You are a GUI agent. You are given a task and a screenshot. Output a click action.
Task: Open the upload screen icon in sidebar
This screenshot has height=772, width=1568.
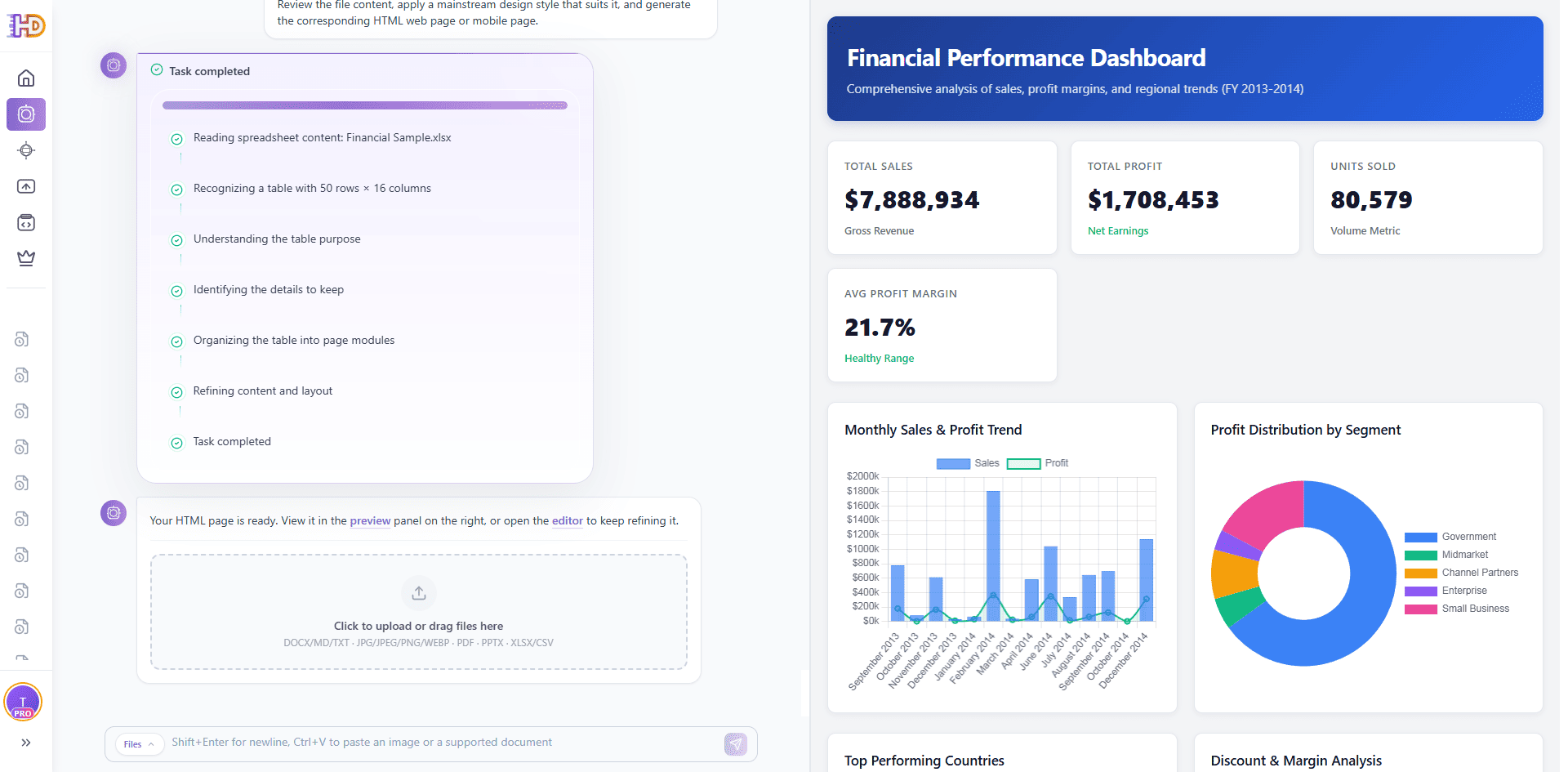26,186
